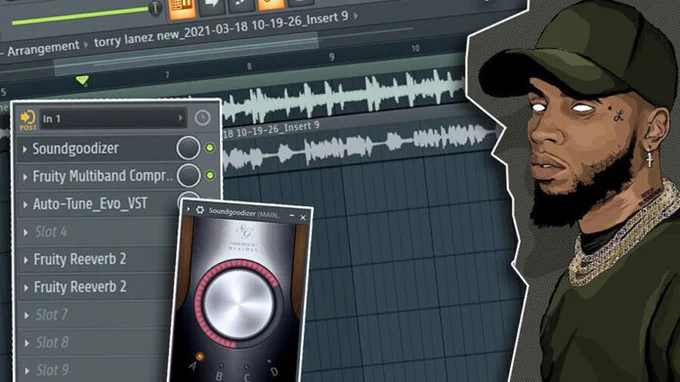Click bar 10 on the timeline ruler
The width and height of the screenshot is (680, 382).
click(x=415, y=48)
